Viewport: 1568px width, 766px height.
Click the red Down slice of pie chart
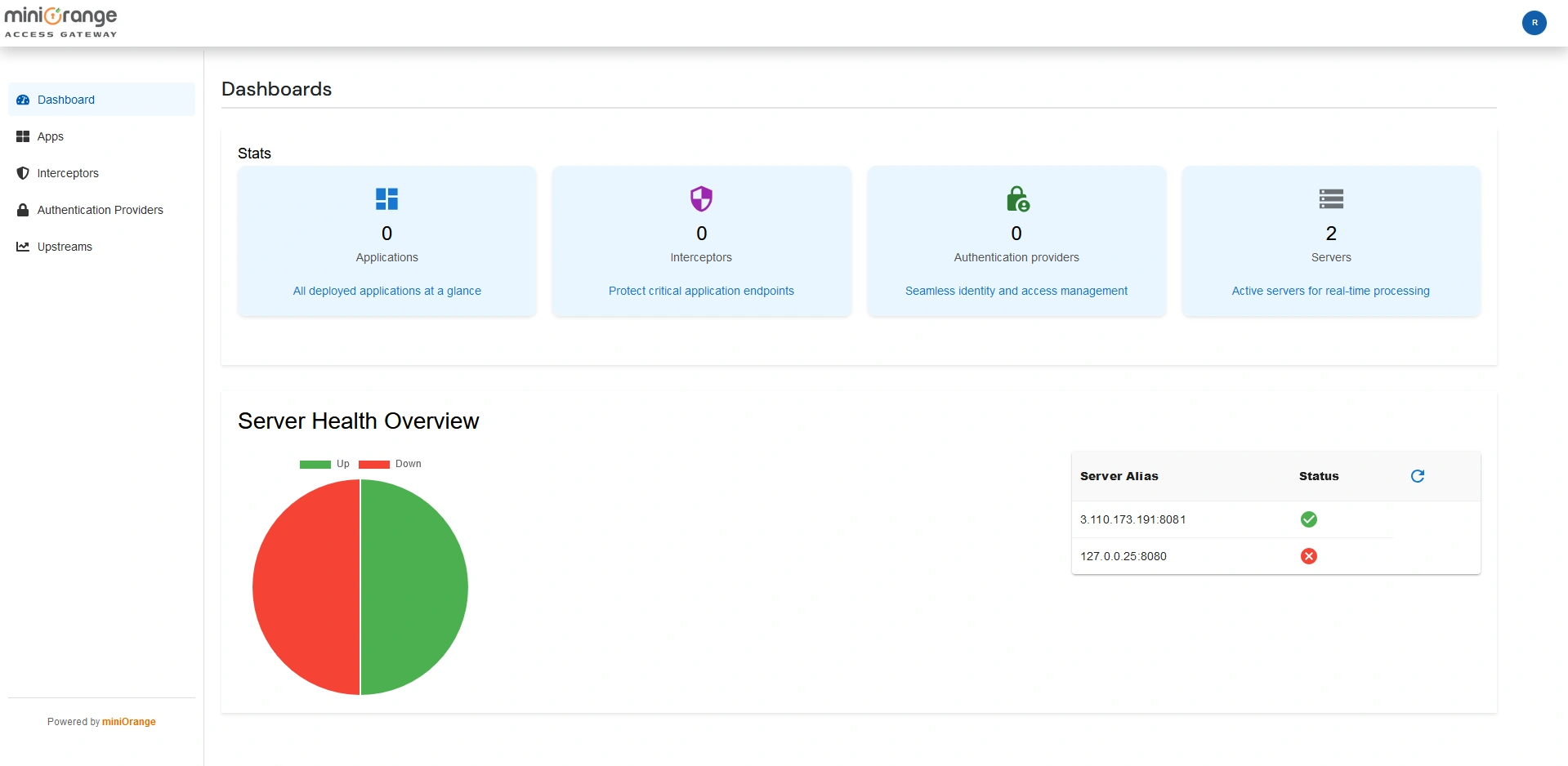click(306, 587)
